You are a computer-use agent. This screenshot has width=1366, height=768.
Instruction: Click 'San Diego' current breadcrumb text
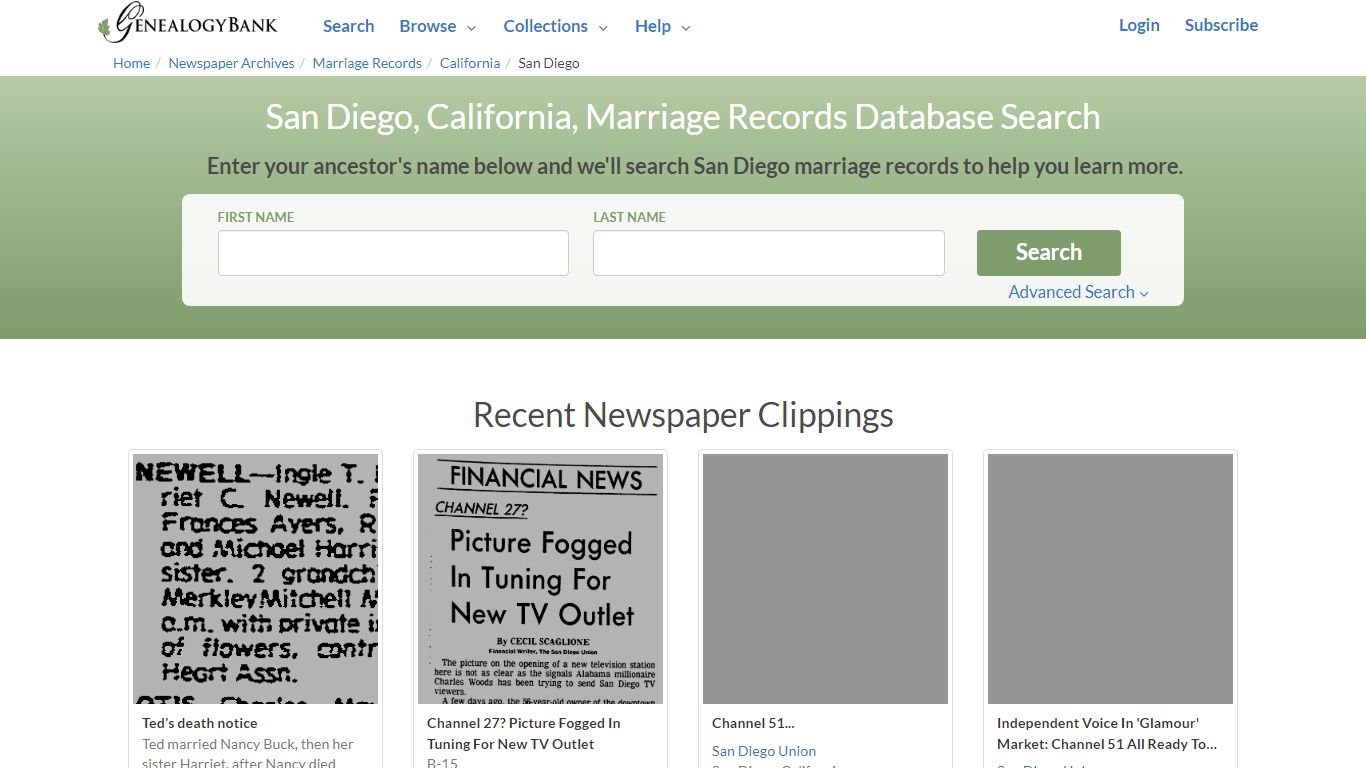click(549, 63)
